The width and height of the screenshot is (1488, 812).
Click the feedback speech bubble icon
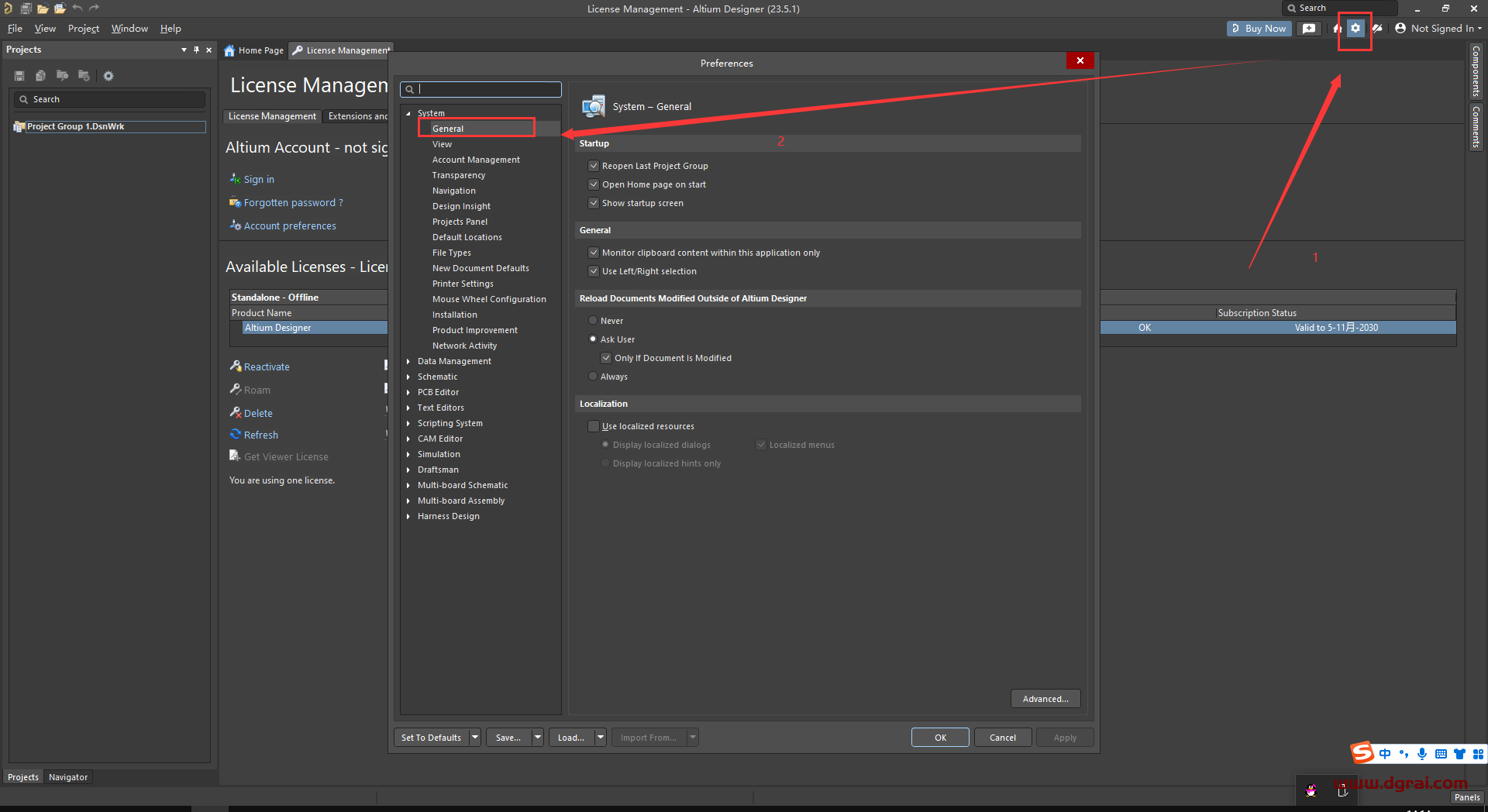(x=1309, y=29)
